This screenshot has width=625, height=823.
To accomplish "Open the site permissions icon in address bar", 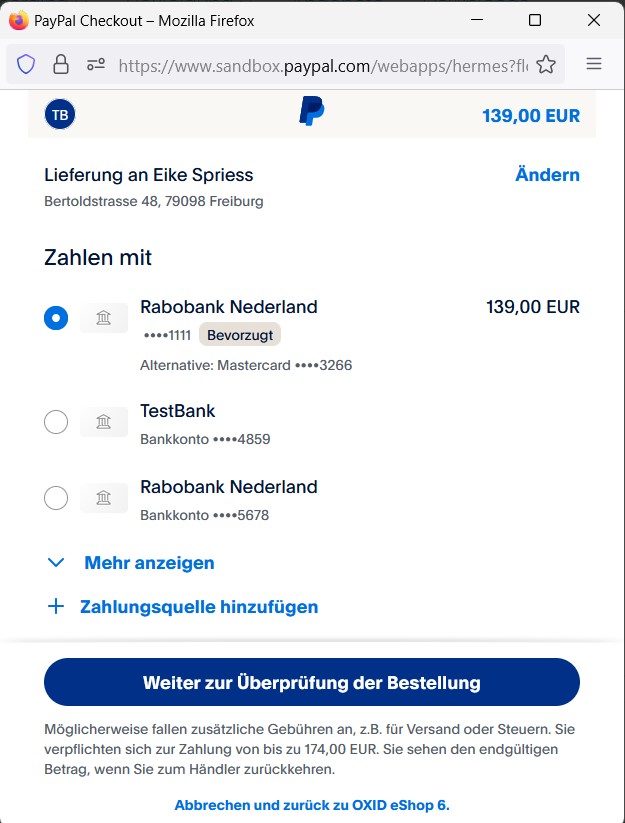I will coord(95,65).
